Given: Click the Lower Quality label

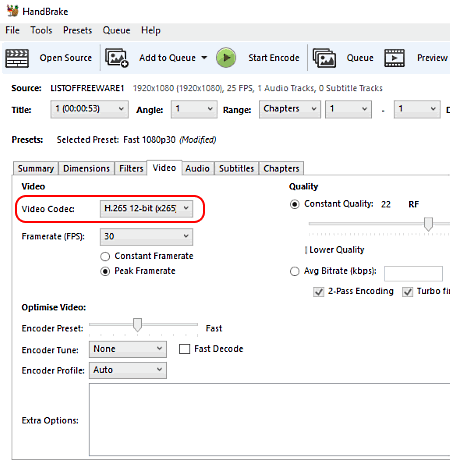Looking at the screenshot, I should [337, 250].
